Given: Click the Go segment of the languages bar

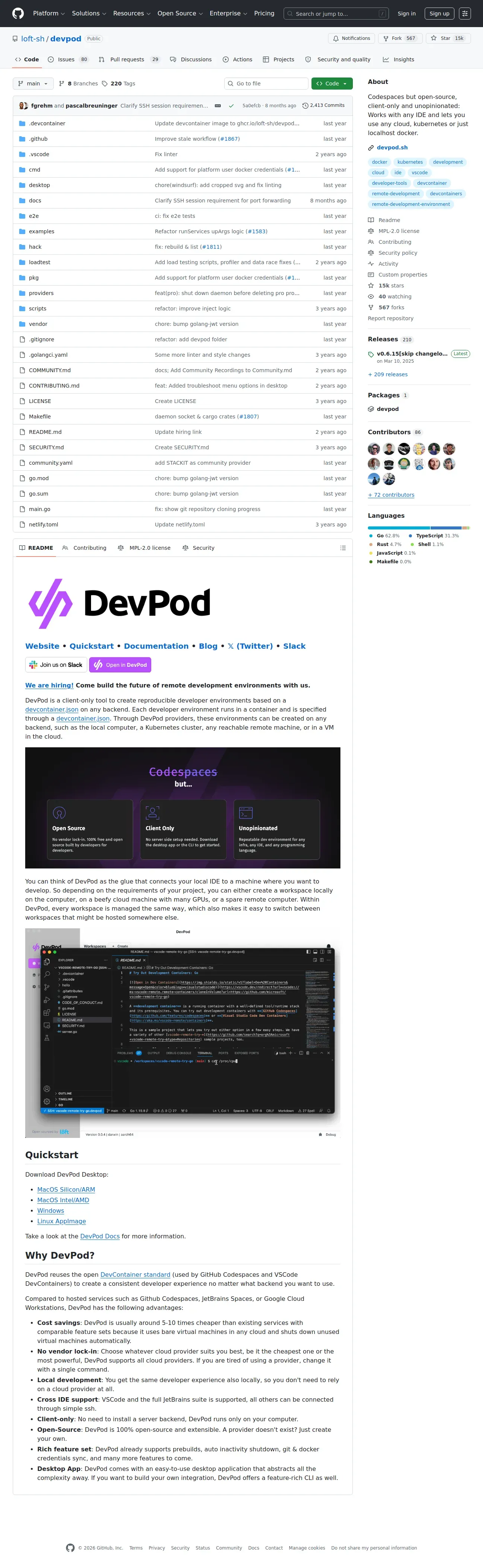Looking at the screenshot, I should coord(398,528).
